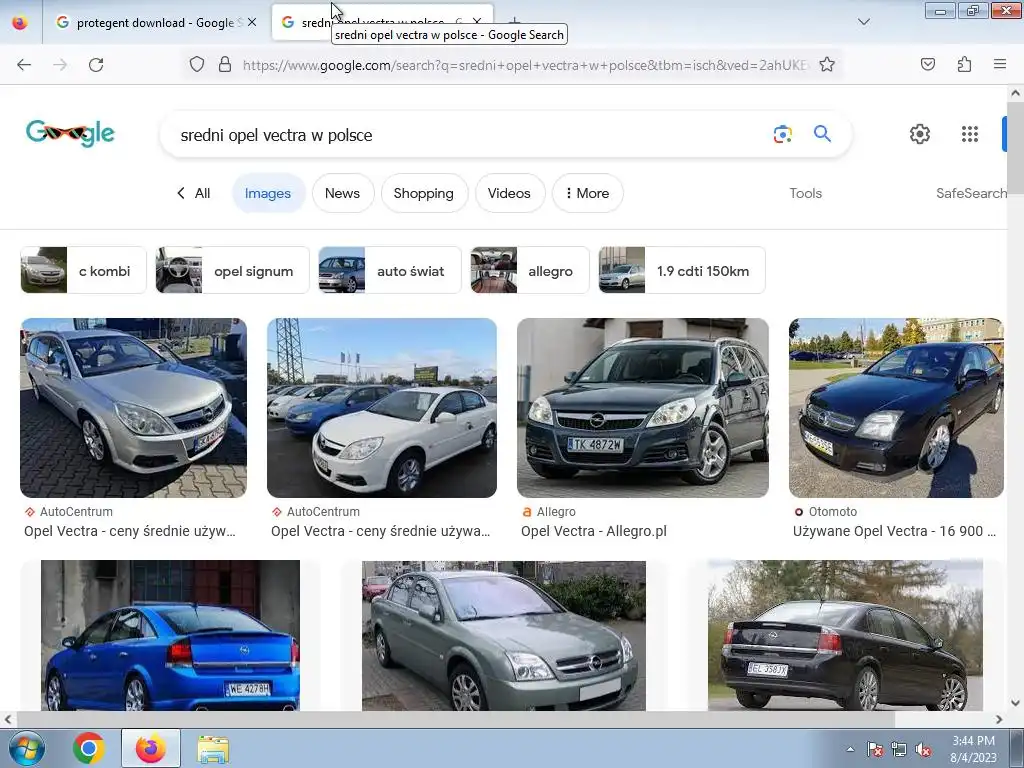
Task: Open black Vectra rear view image
Action: click(845, 635)
